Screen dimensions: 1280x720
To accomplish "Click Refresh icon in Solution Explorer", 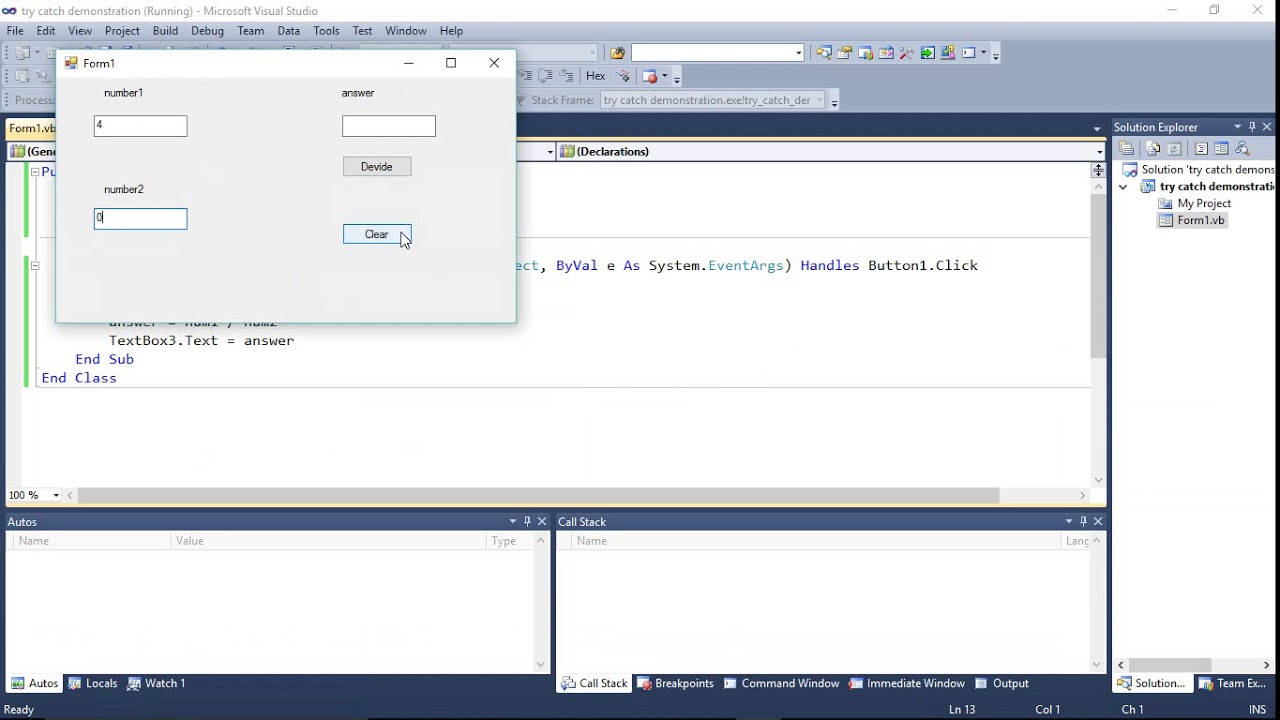I will pyautogui.click(x=1175, y=149).
